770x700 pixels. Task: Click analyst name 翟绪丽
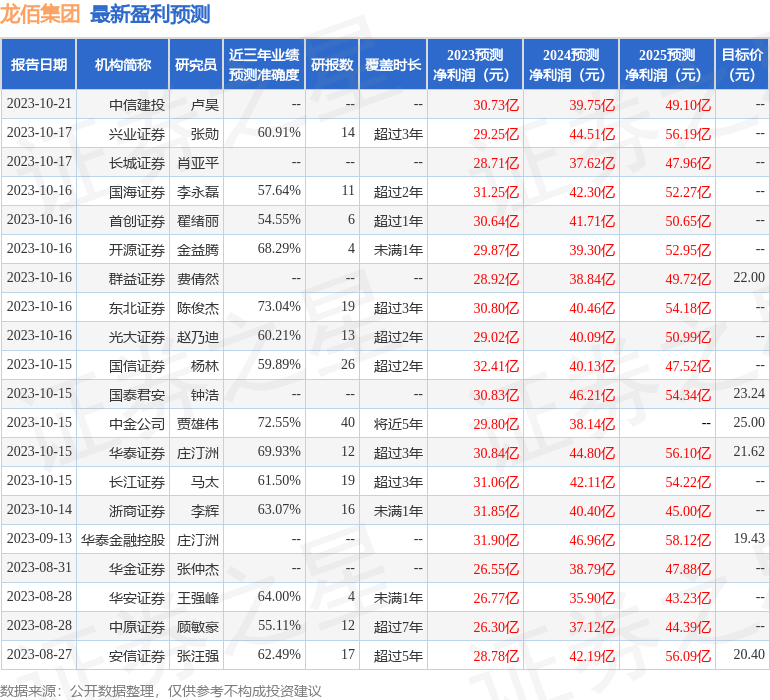pos(198,221)
